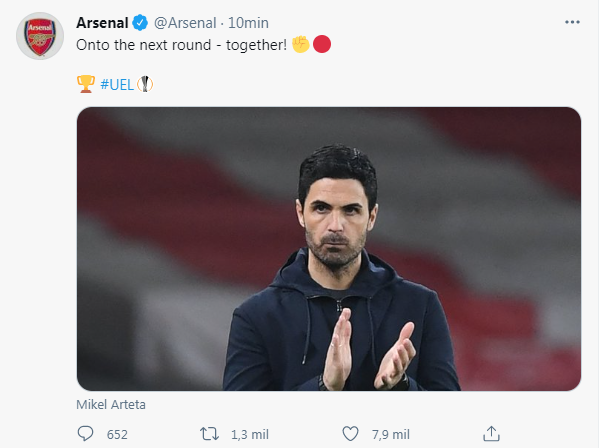This screenshot has width=604, height=448.
Task: Click the #UEL hashtag
Action: [x=117, y=84]
